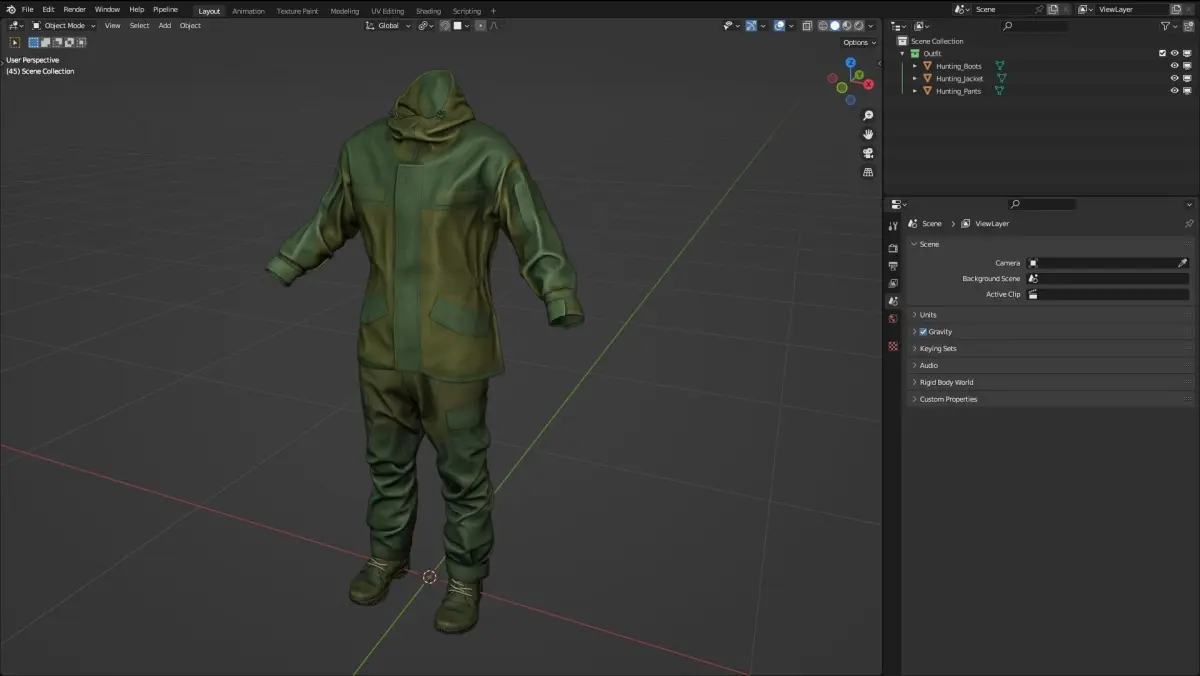Hide Hunting_Jacket using its eye icon
Viewport: 1200px width, 676px height.
coord(1174,78)
